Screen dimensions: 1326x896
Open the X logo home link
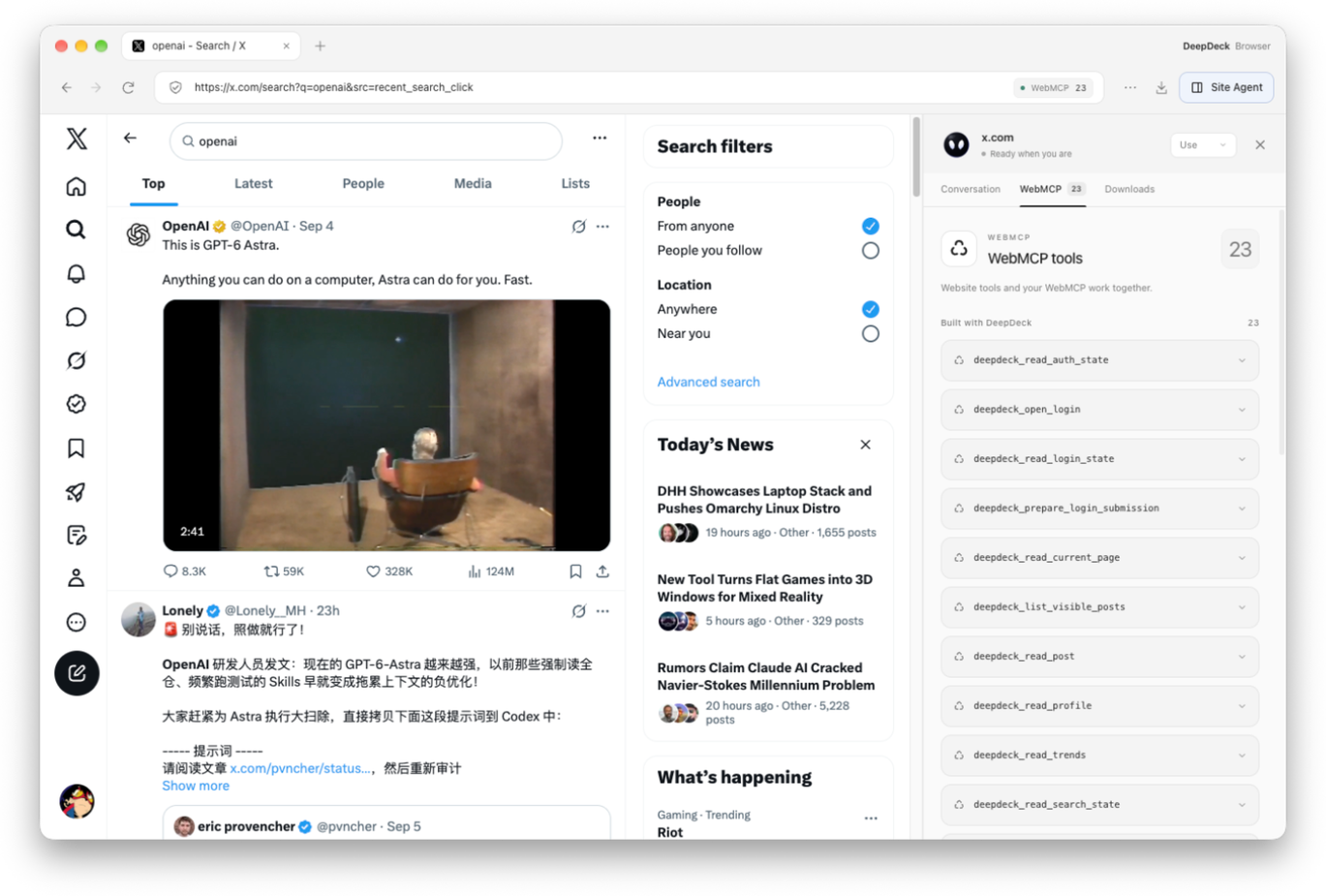(77, 139)
